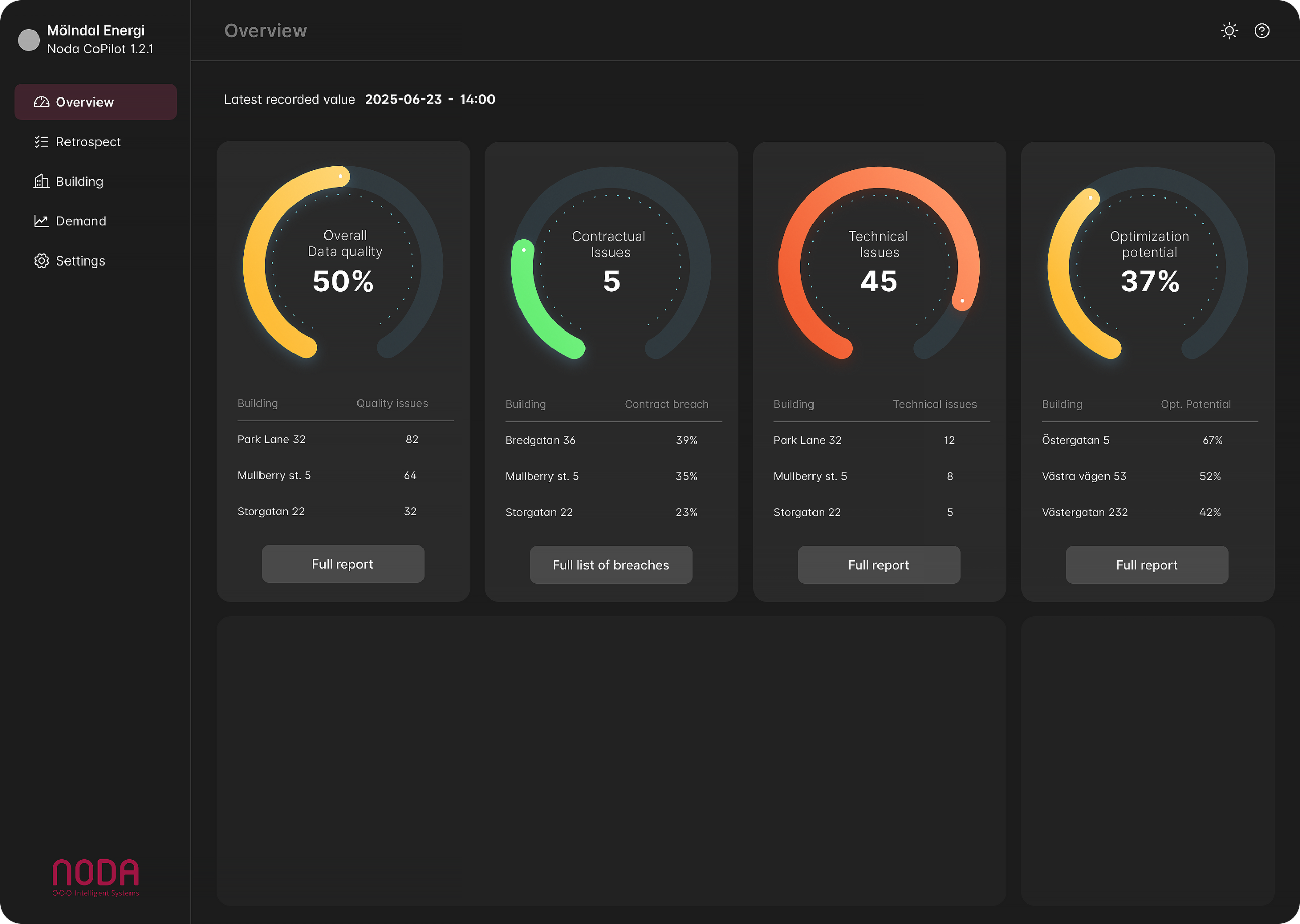Click the Overview dashboard gauge icon
The width and height of the screenshot is (1300, 924).
(42, 102)
